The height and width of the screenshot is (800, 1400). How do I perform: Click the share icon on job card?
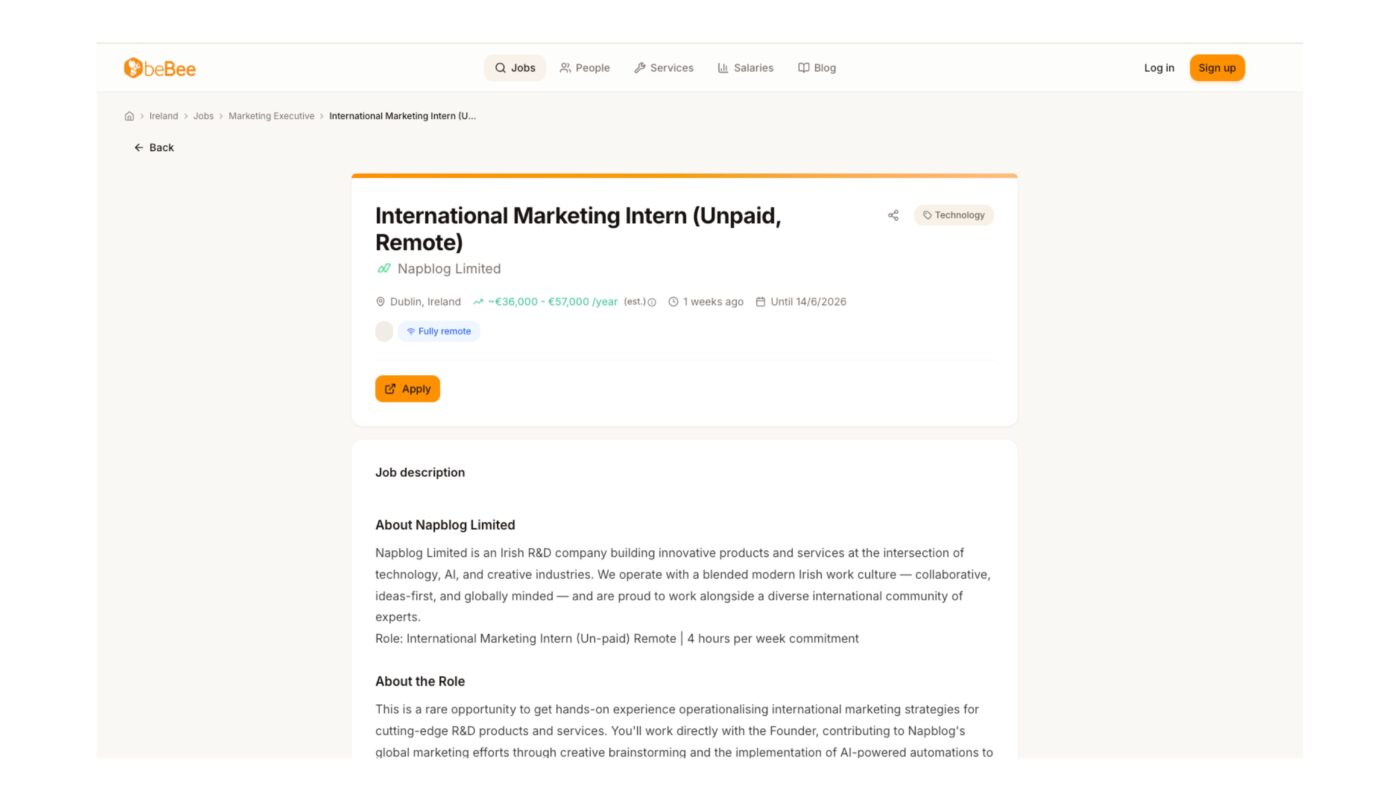pos(893,215)
